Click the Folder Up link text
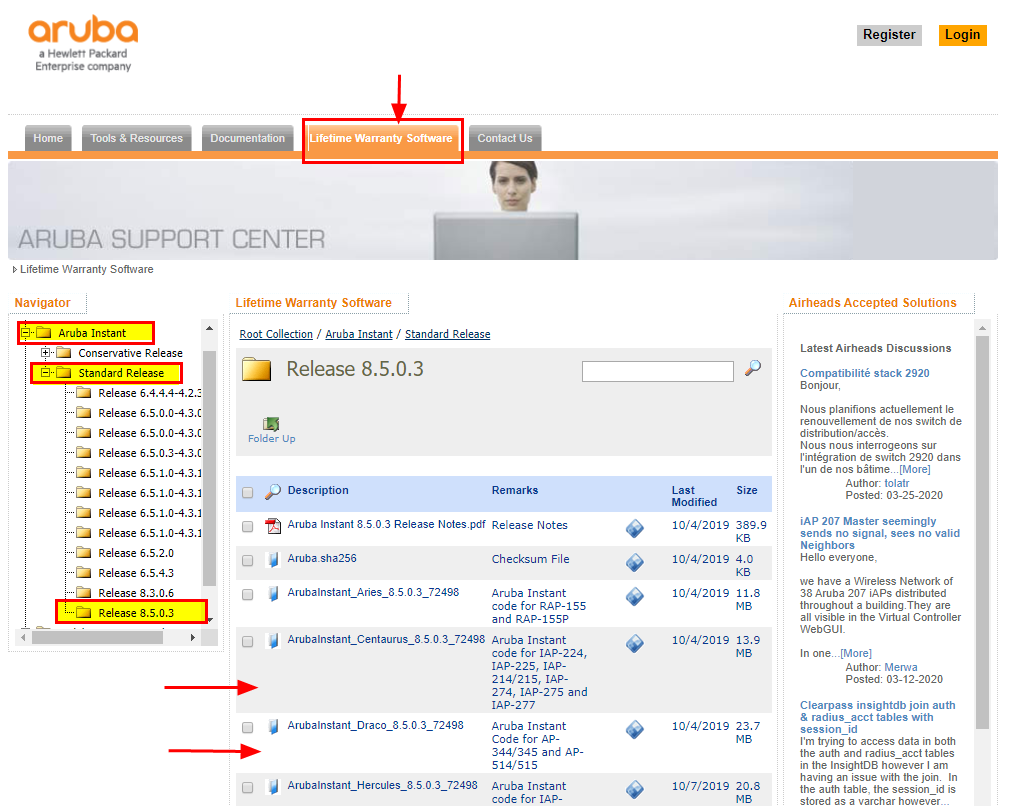 pos(271,438)
